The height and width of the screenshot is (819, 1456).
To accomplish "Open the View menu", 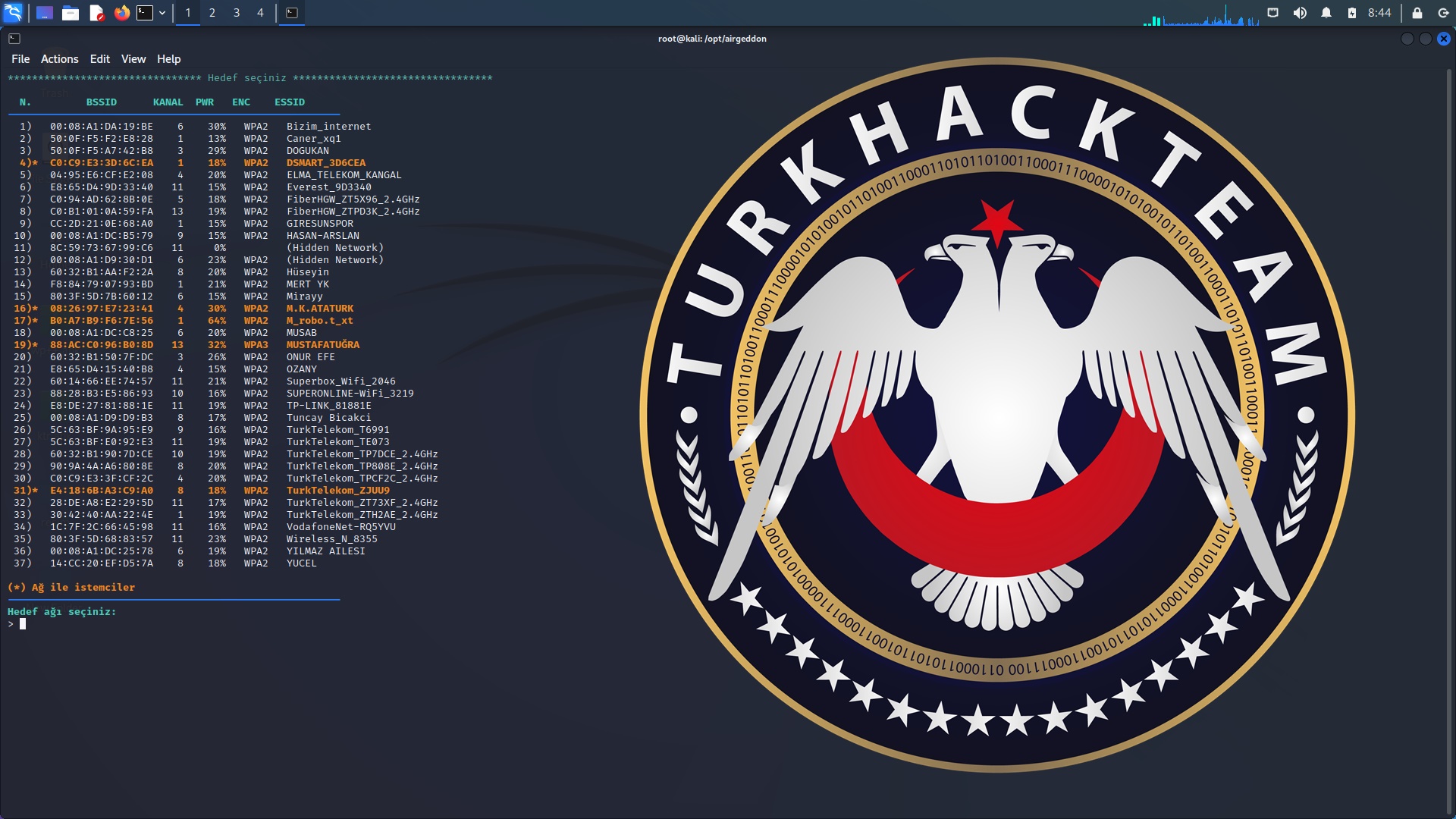I will 133,59.
